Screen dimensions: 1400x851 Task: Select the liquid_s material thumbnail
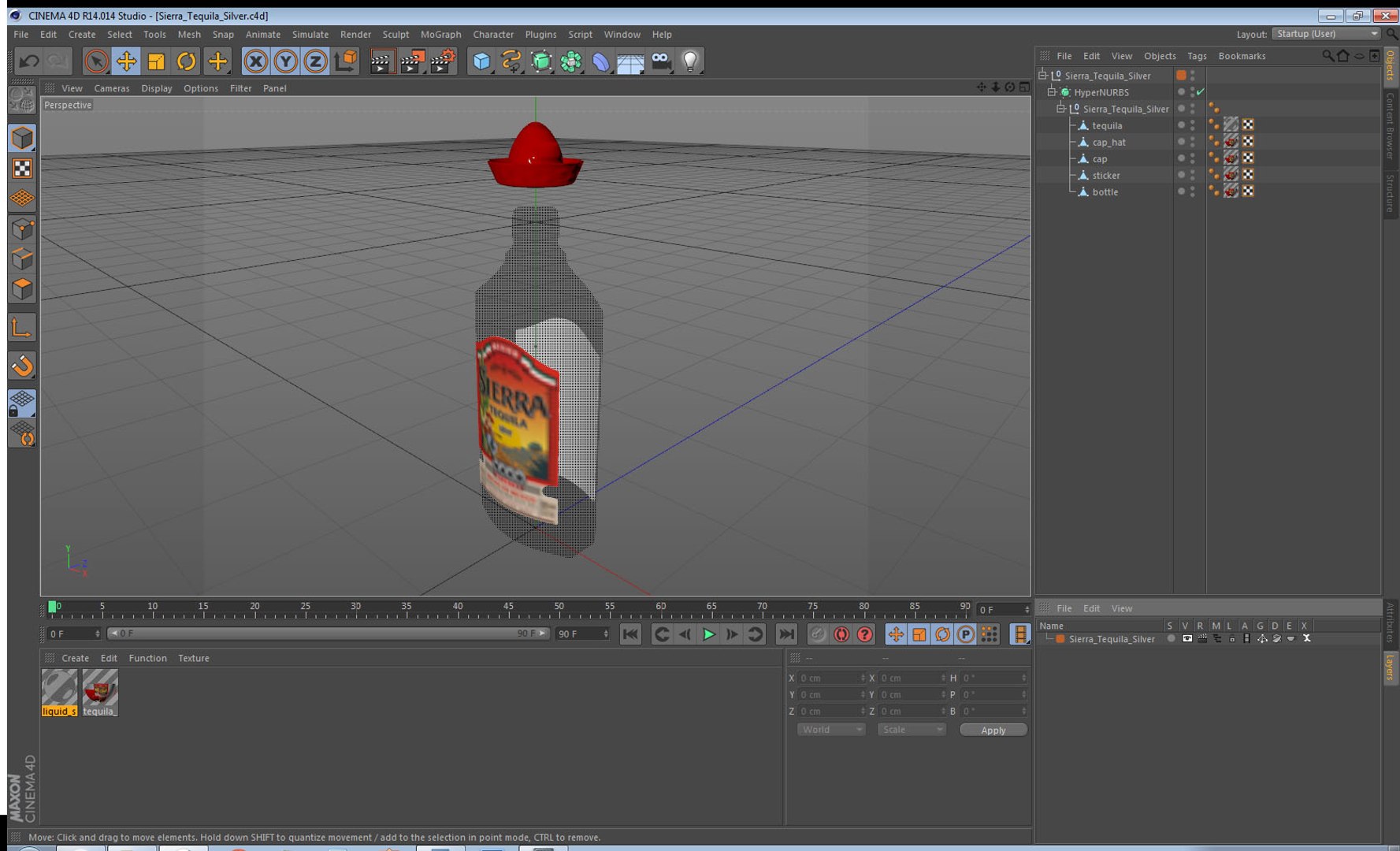[x=59, y=693]
